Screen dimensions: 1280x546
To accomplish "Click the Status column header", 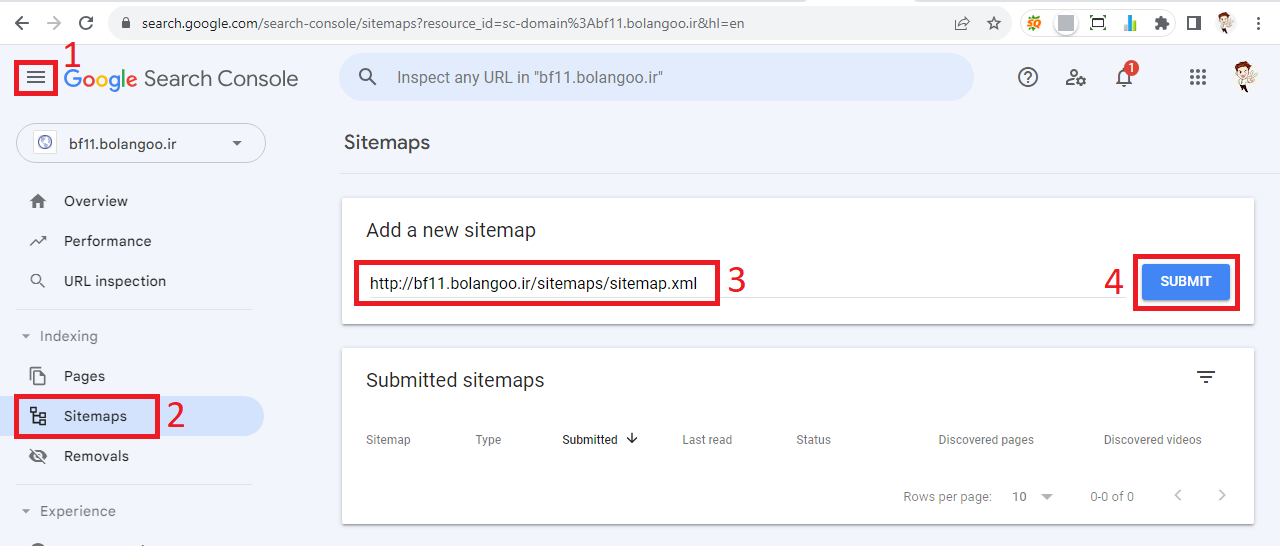I will pyautogui.click(x=813, y=440).
